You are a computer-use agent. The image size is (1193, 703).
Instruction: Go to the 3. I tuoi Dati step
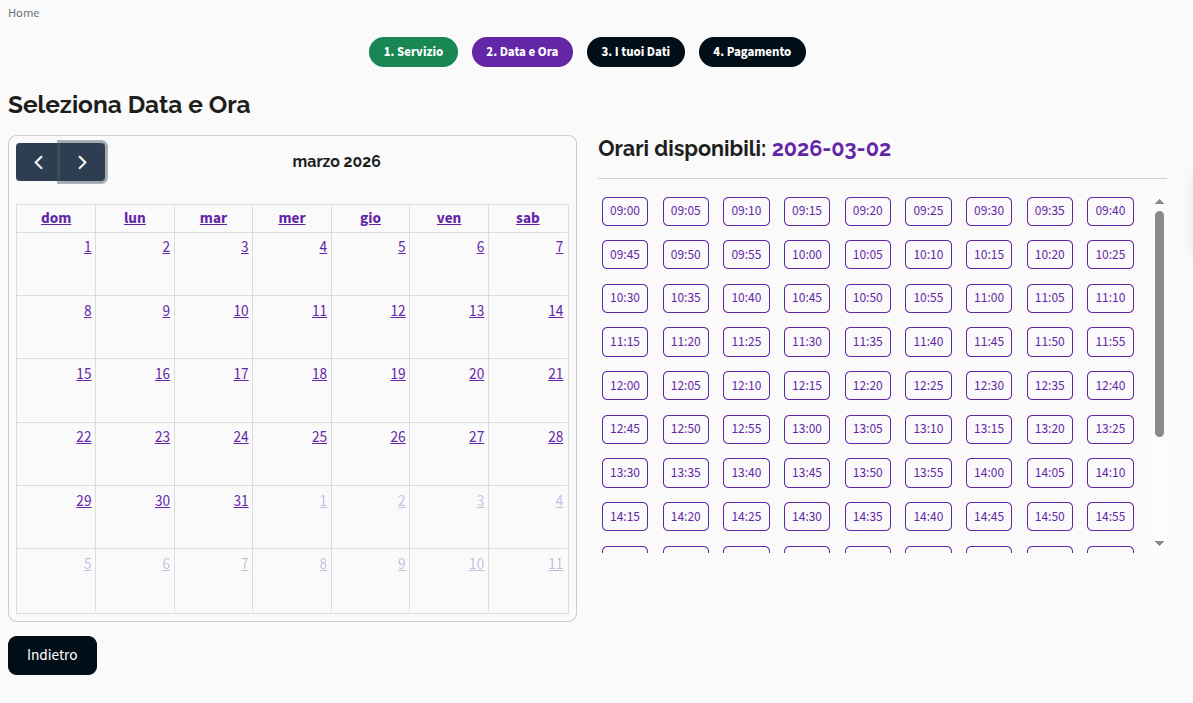coord(636,52)
